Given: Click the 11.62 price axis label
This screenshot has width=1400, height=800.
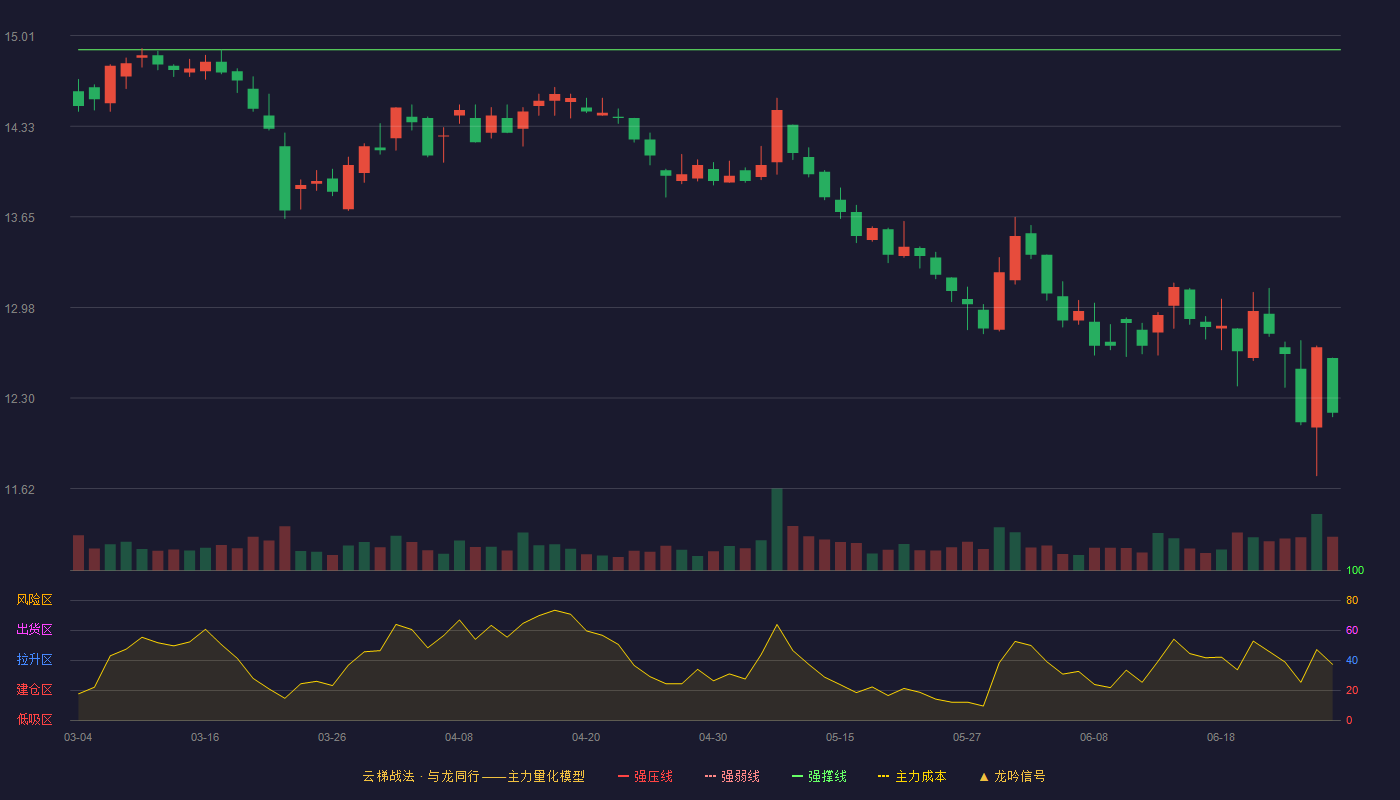Looking at the screenshot, I should pyautogui.click(x=19, y=489).
